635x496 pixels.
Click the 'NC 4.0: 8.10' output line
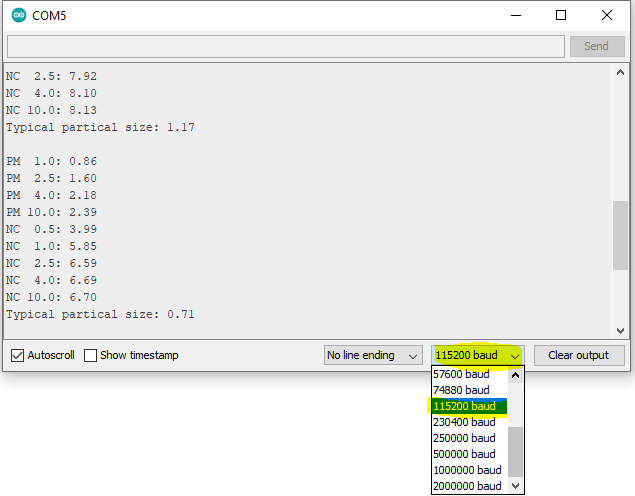point(51,93)
